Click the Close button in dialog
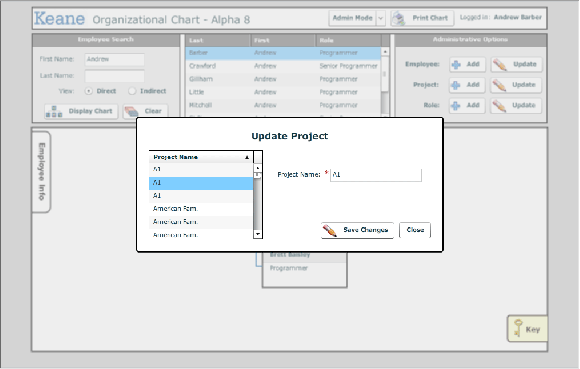This screenshot has height=369, width=580. pos(415,230)
